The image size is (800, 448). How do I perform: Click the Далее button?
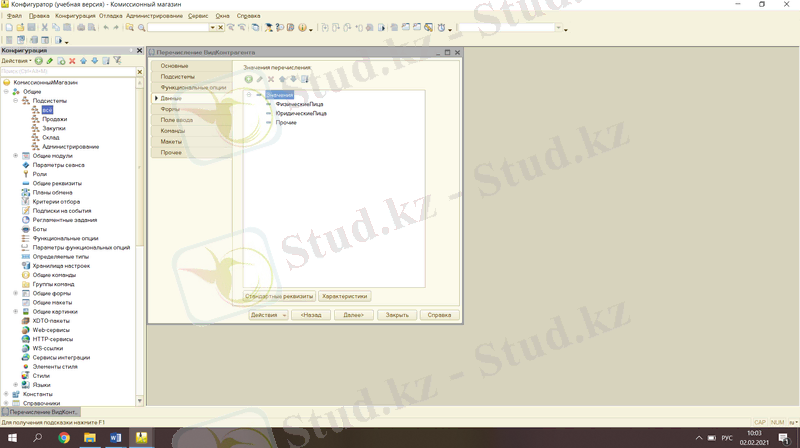(x=354, y=315)
